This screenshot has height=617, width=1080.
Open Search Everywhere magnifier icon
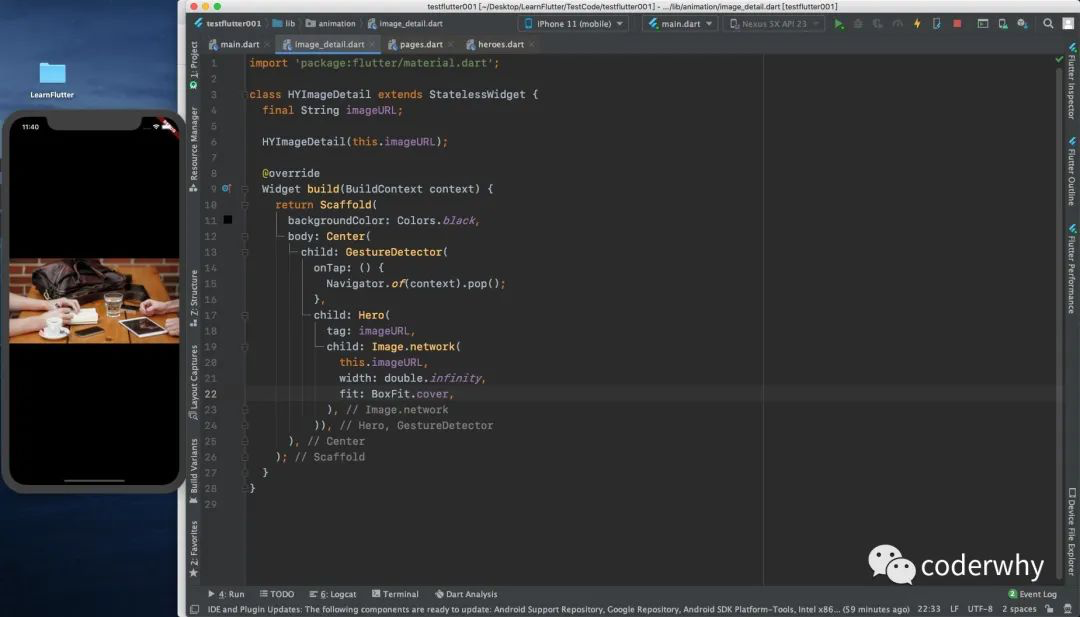tap(1048, 23)
